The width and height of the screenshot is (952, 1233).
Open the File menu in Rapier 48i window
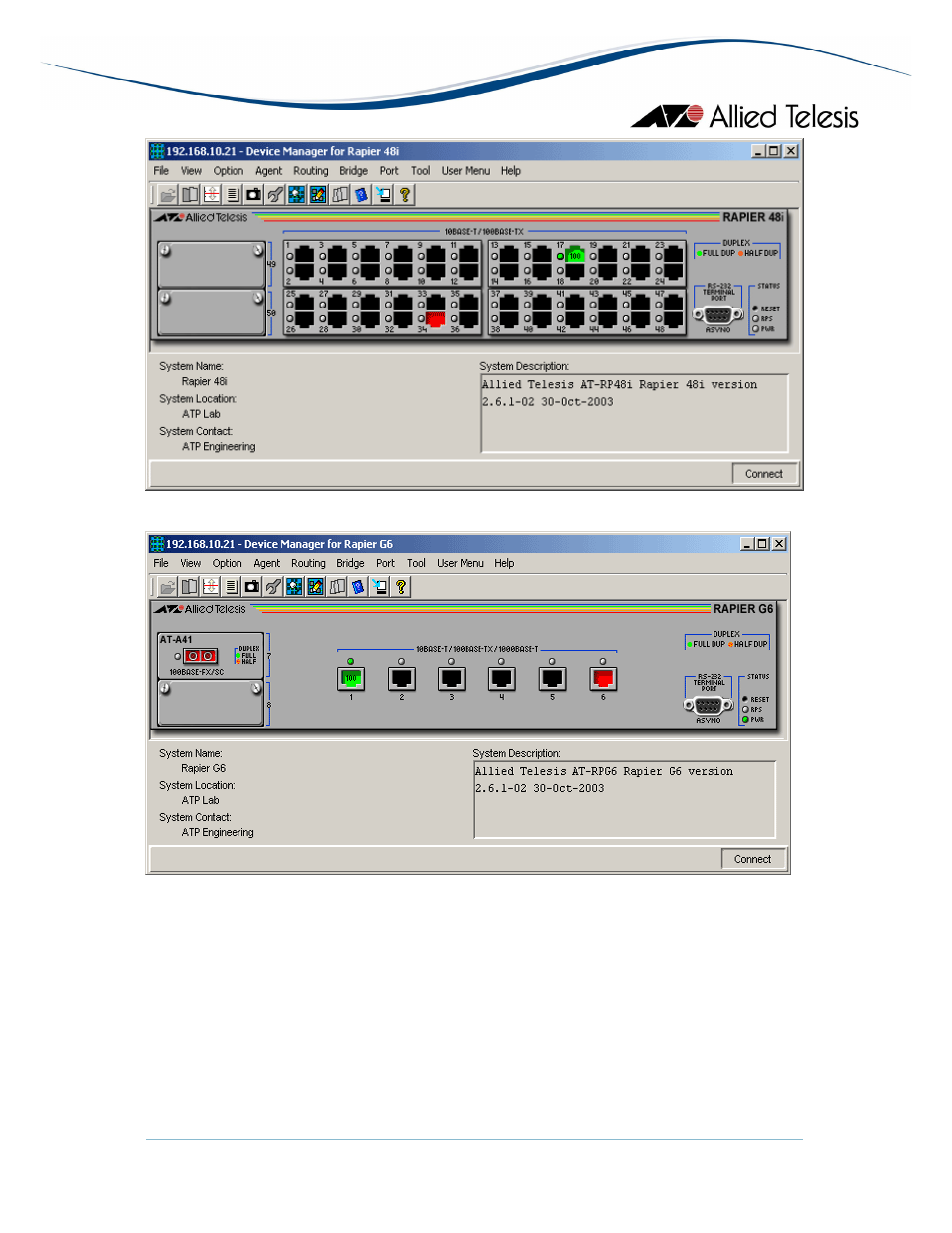pos(161,171)
